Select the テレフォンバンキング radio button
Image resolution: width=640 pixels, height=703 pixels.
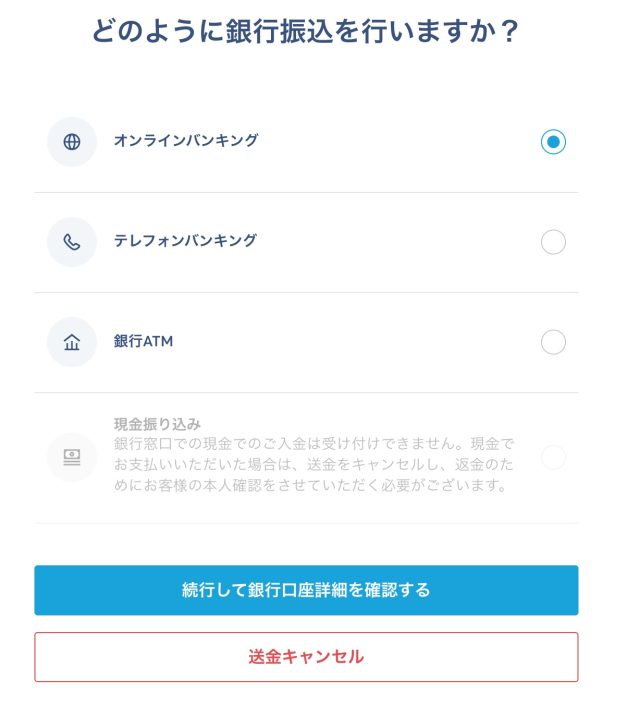[x=553, y=242]
